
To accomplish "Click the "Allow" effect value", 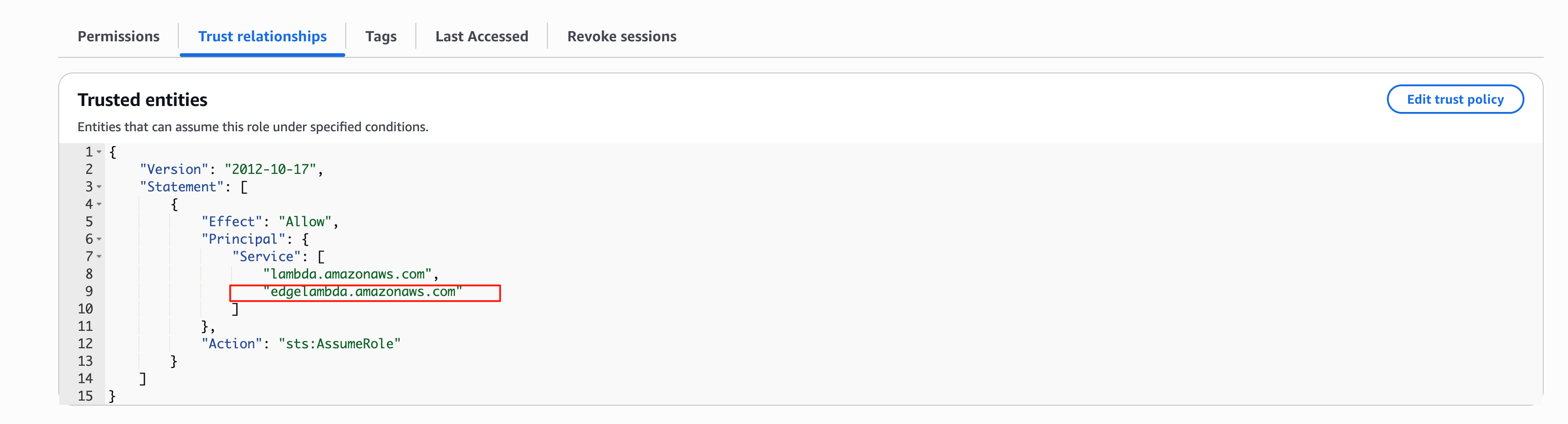I will click(x=305, y=222).
